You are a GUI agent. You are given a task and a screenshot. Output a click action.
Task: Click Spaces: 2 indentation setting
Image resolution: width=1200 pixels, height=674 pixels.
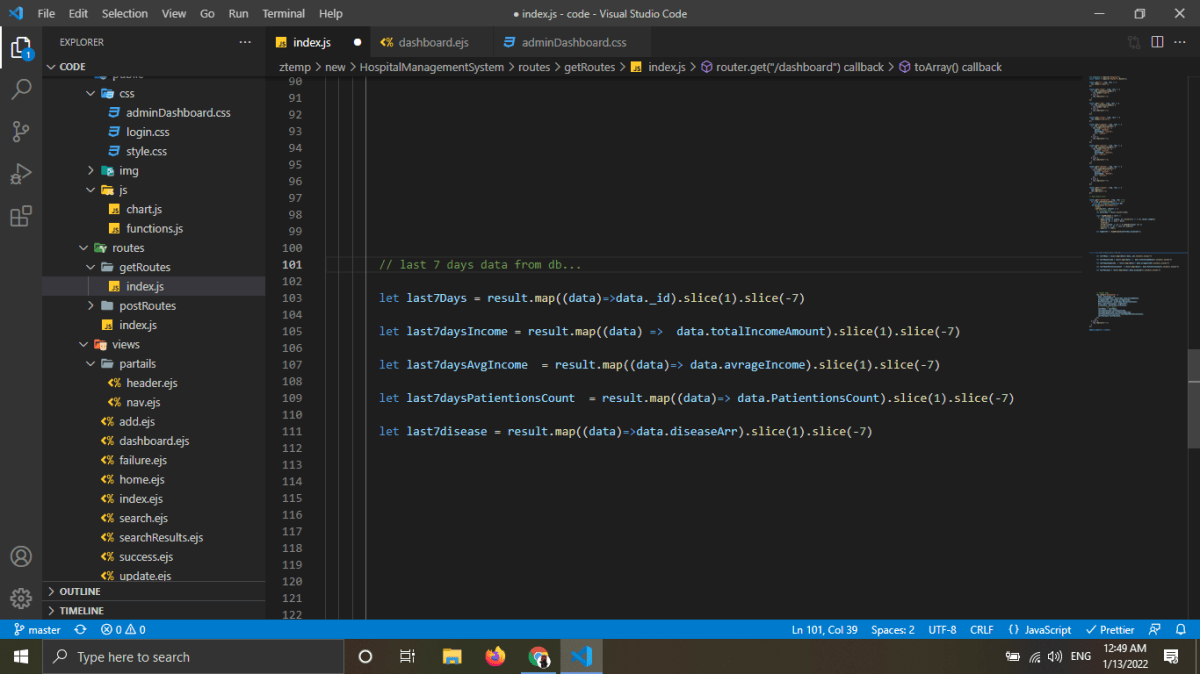click(x=893, y=630)
